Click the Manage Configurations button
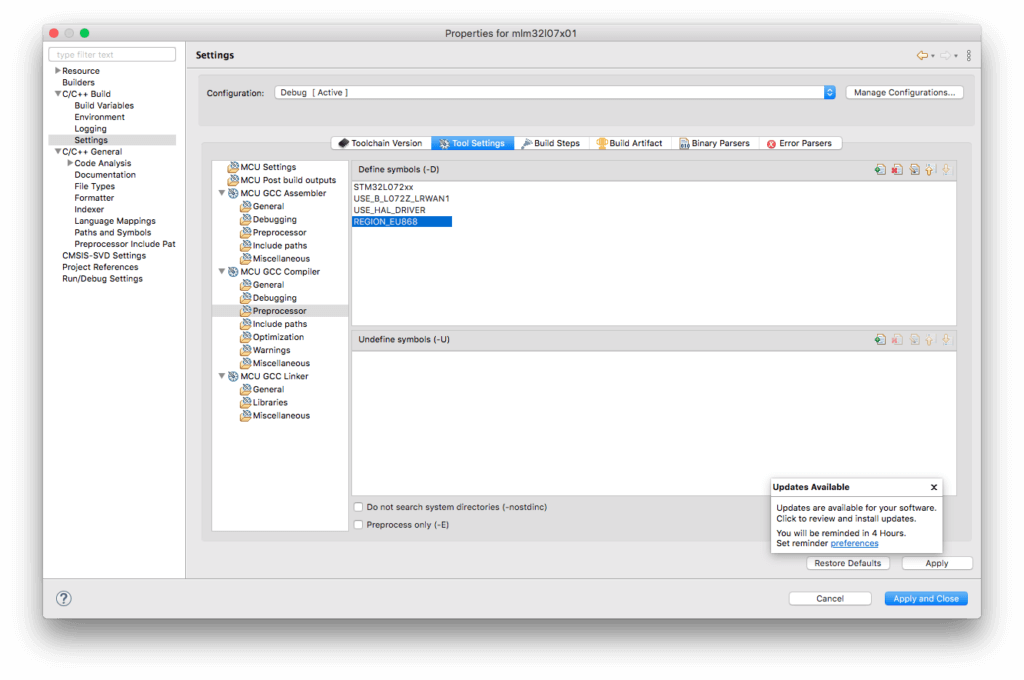The image size is (1024, 680). pyautogui.click(x=904, y=91)
